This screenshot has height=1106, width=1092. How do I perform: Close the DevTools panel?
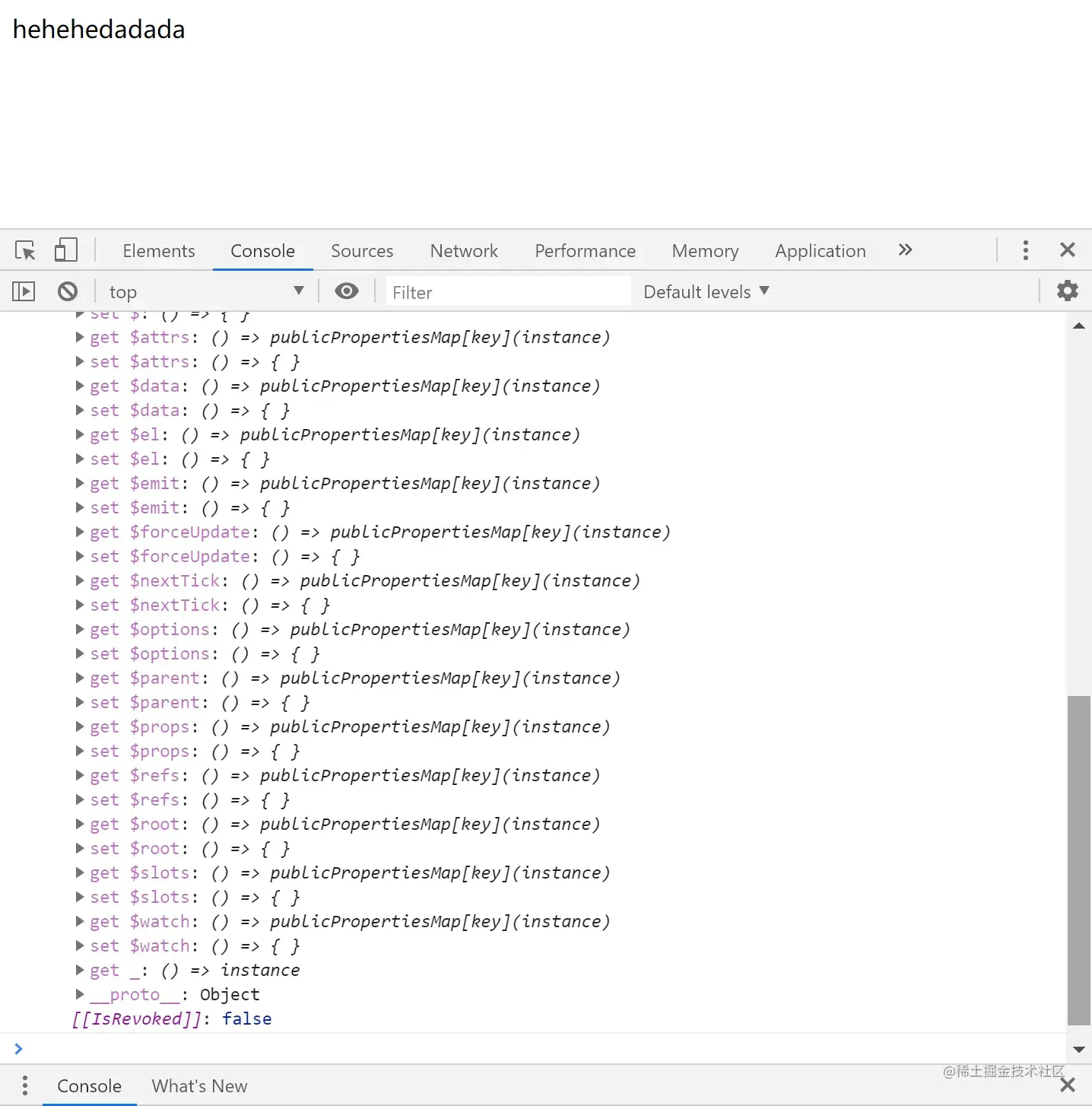click(x=1068, y=249)
